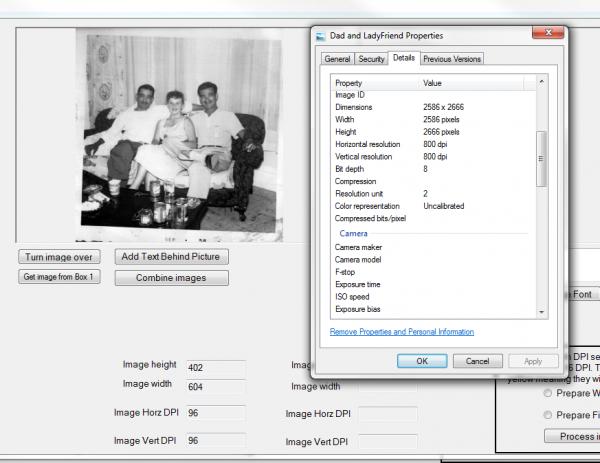Select the Compressed bits/pixel row
This screenshot has height=463, width=600.
coord(433,218)
